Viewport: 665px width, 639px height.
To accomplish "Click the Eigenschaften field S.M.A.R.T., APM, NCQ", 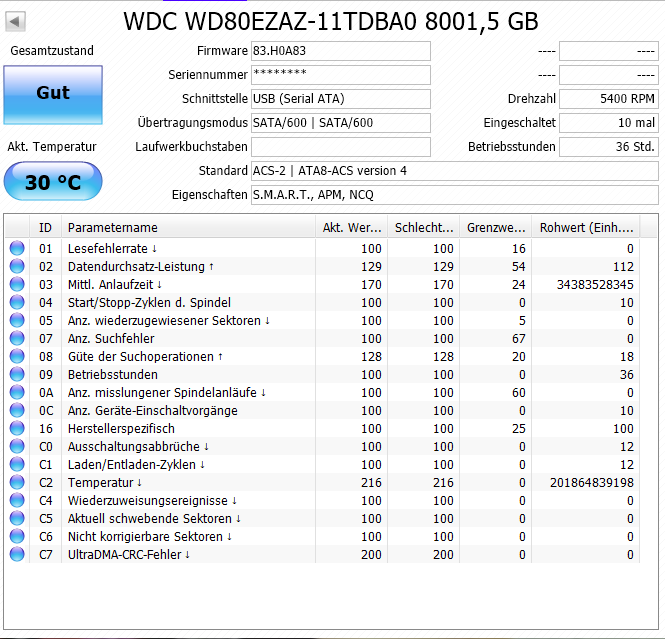I will tap(455, 195).
